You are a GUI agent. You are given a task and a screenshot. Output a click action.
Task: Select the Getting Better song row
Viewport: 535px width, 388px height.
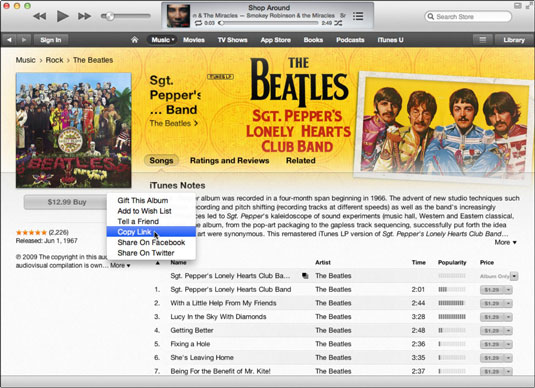tap(334, 330)
